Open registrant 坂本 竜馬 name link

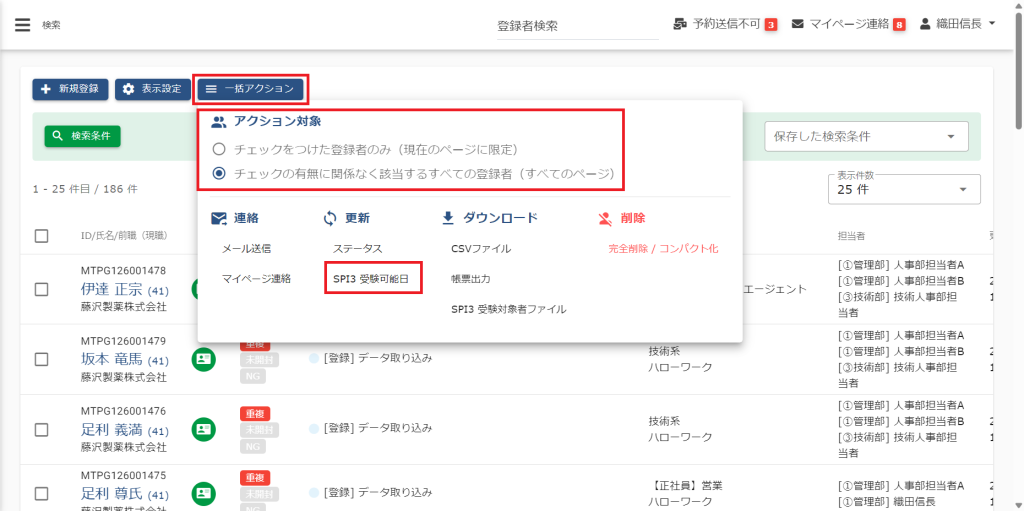[x=112, y=359]
